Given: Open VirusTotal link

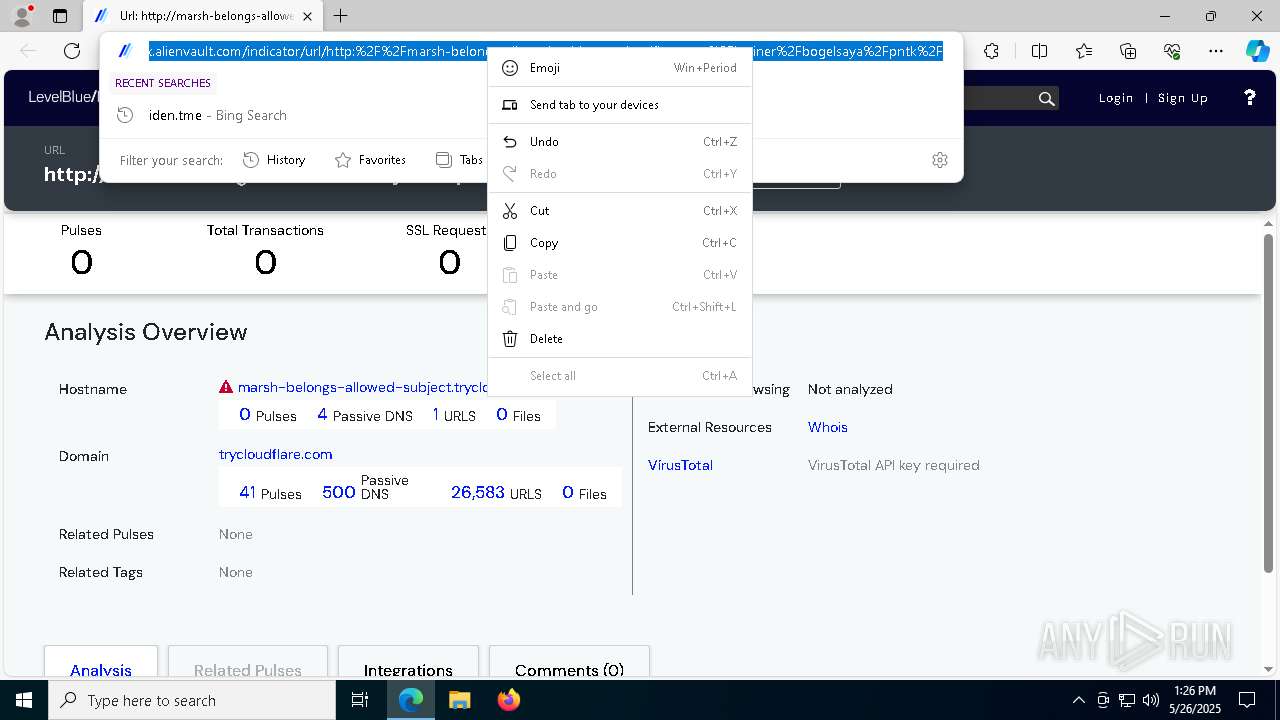Looking at the screenshot, I should 680,465.
